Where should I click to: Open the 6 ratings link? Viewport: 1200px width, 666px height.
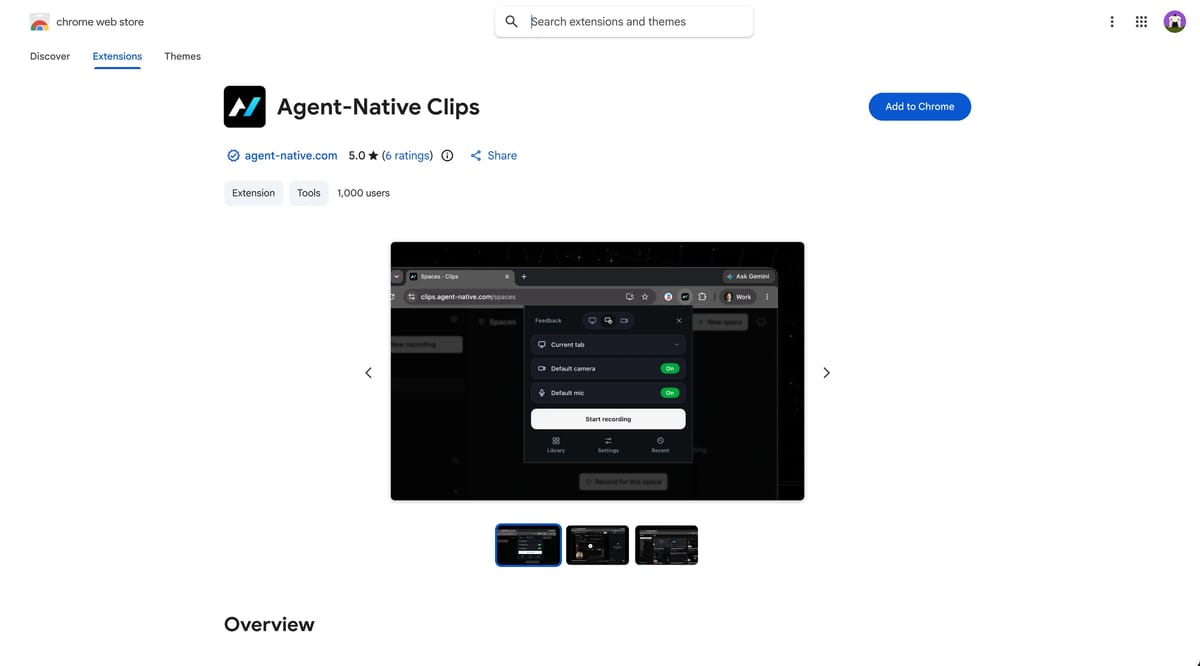[407, 155]
